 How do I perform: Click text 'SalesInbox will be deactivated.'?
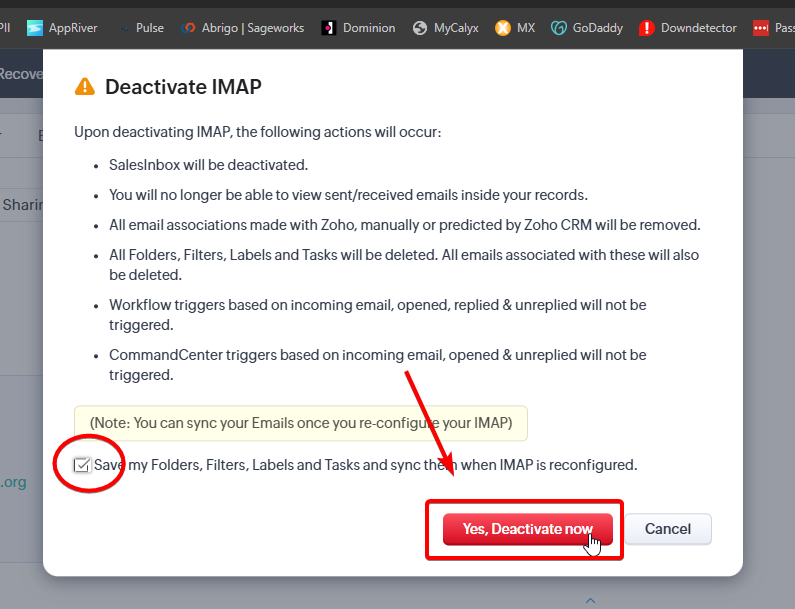tap(208, 165)
